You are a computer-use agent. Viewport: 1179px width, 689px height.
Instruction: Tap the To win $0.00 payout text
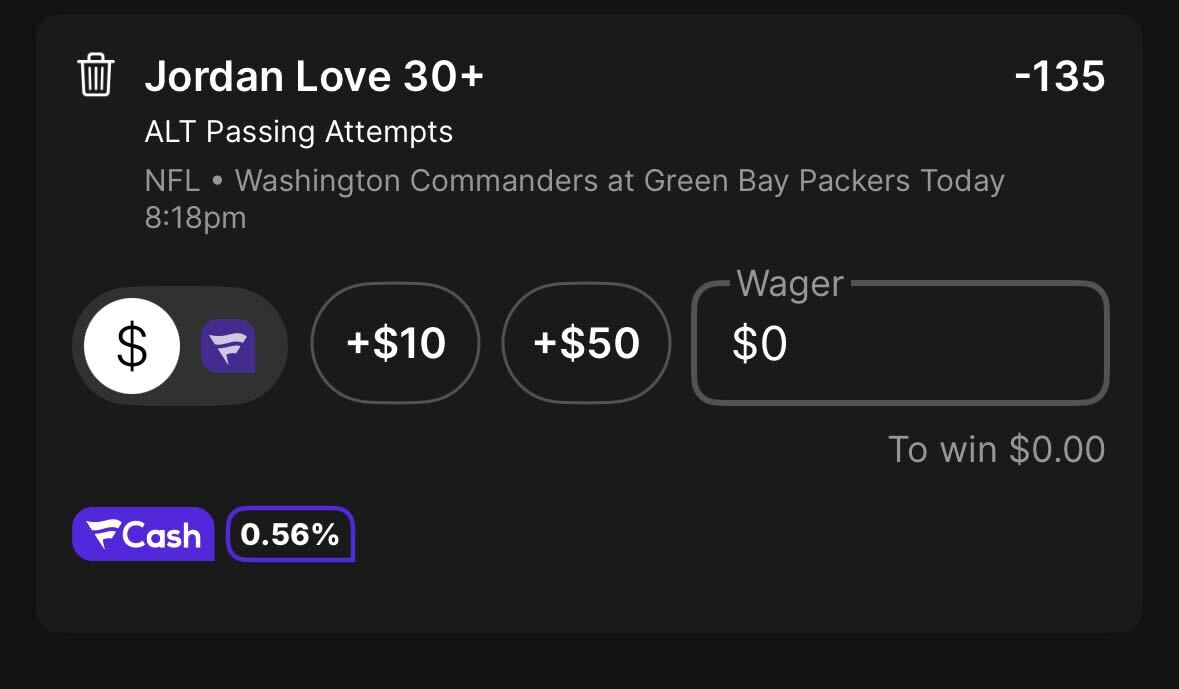(x=996, y=449)
